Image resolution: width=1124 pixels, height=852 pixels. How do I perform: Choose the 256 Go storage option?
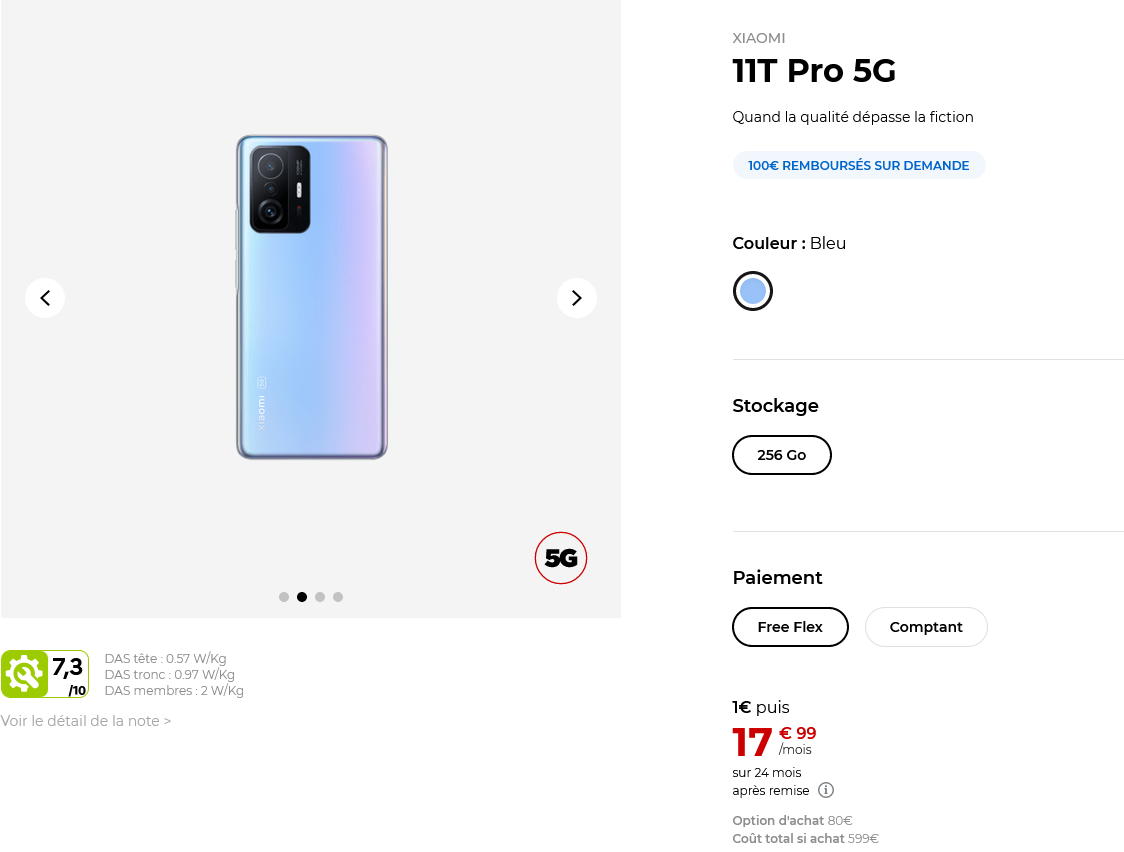pos(782,455)
